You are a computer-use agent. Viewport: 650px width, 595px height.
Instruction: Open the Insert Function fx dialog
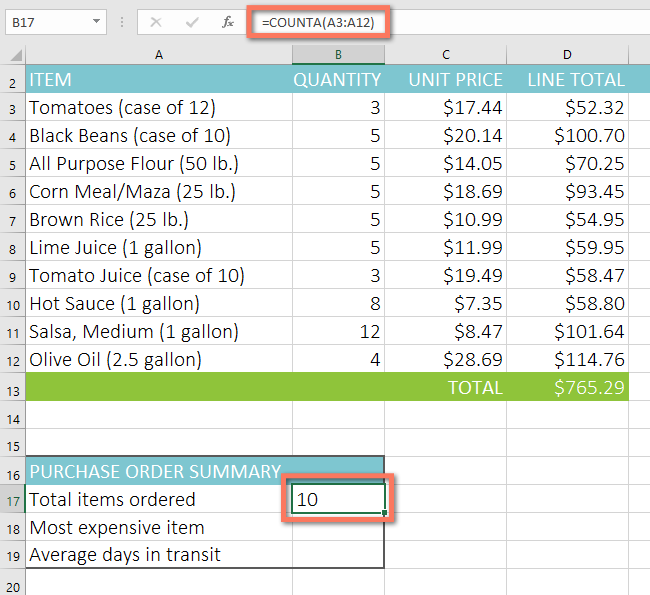pyautogui.click(x=227, y=21)
